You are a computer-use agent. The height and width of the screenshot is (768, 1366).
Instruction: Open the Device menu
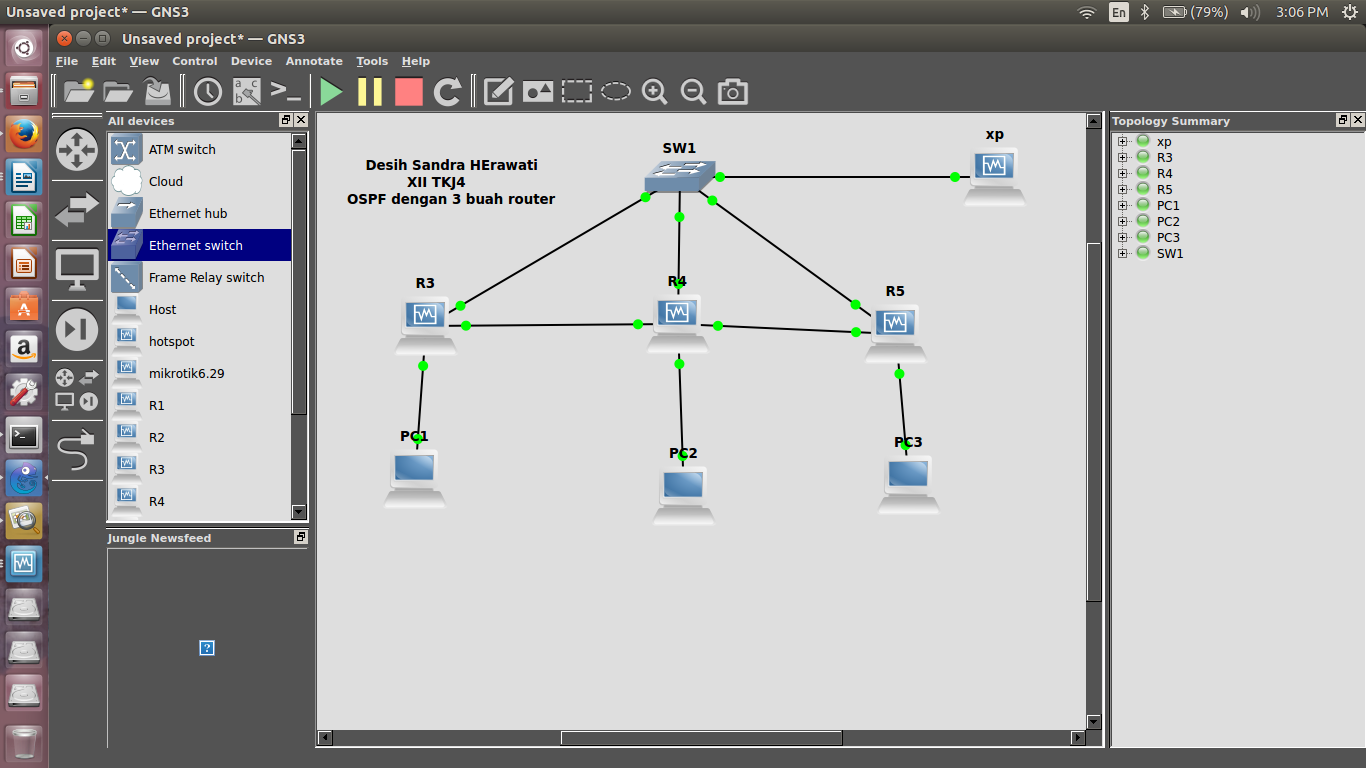pyautogui.click(x=251, y=61)
